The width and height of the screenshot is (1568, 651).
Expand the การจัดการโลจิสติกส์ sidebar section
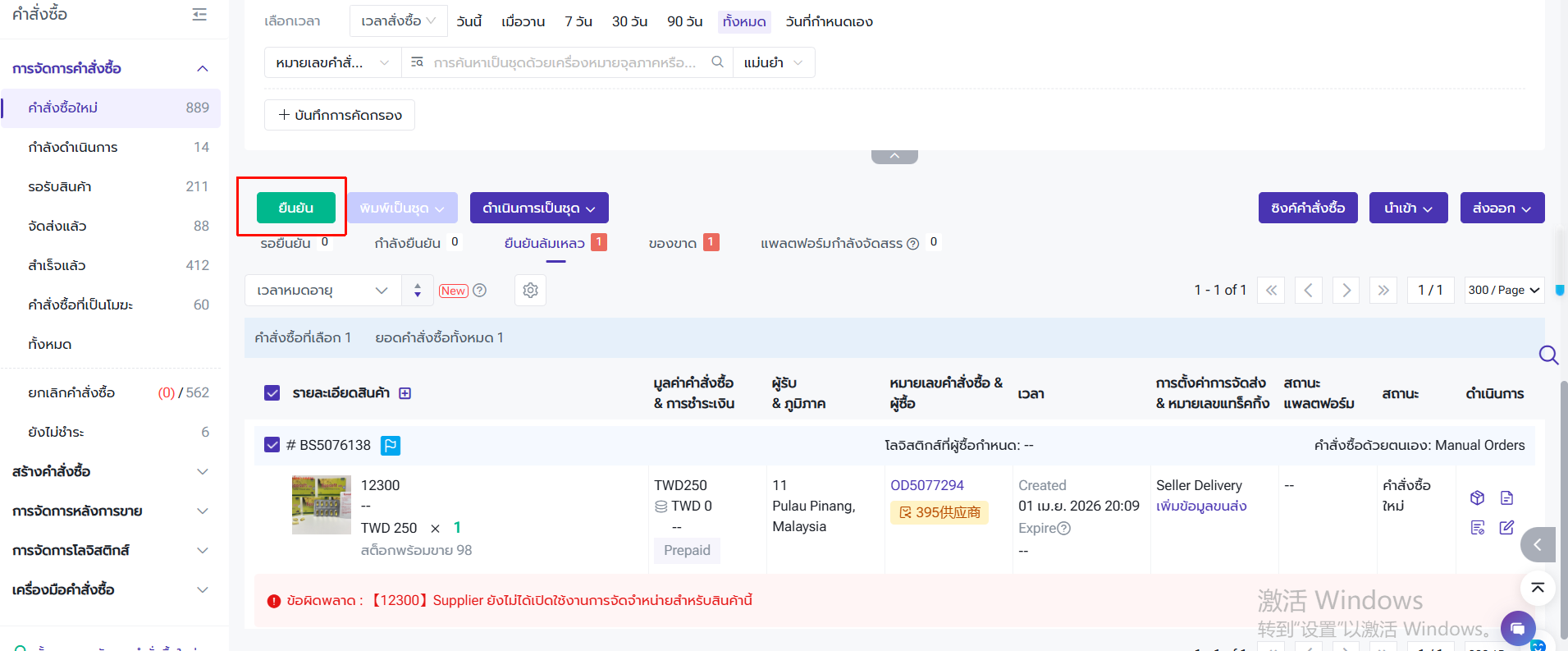click(111, 550)
